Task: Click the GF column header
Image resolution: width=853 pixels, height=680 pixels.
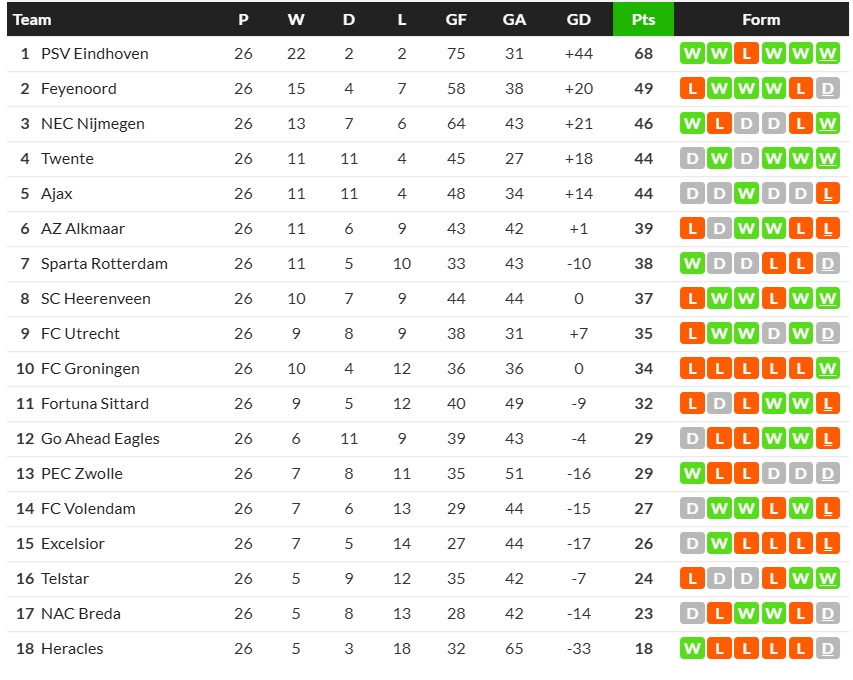Action: 456,20
